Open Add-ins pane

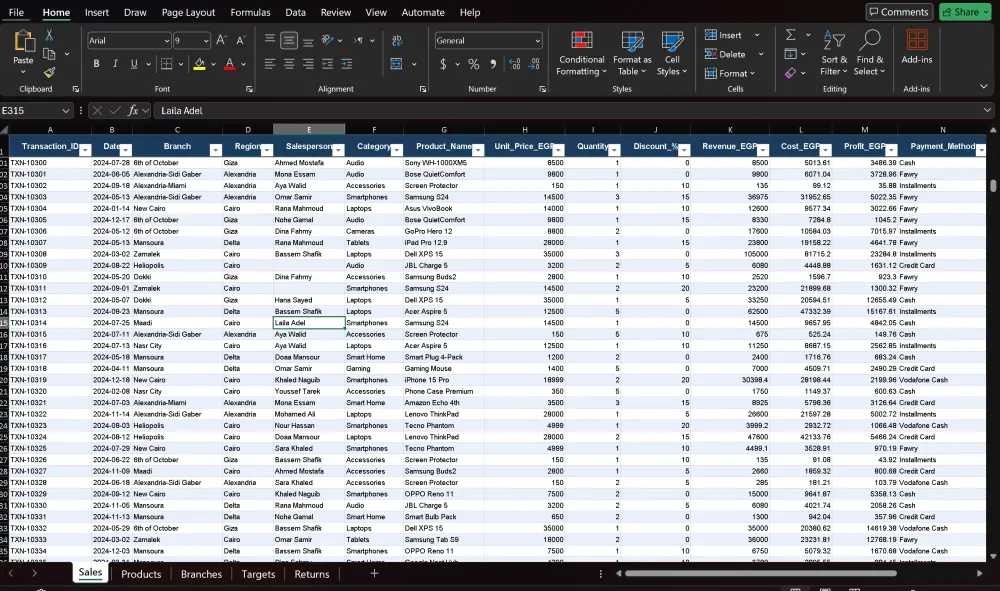(916, 47)
